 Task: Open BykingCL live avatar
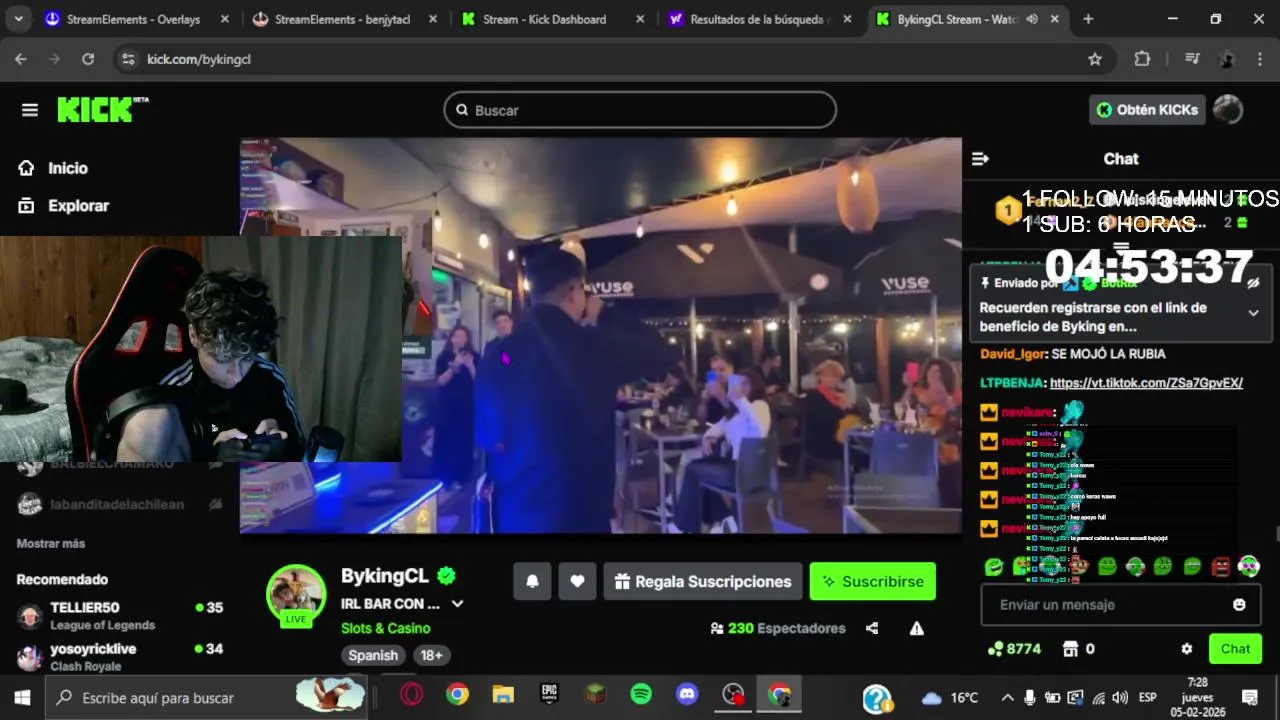pos(296,594)
